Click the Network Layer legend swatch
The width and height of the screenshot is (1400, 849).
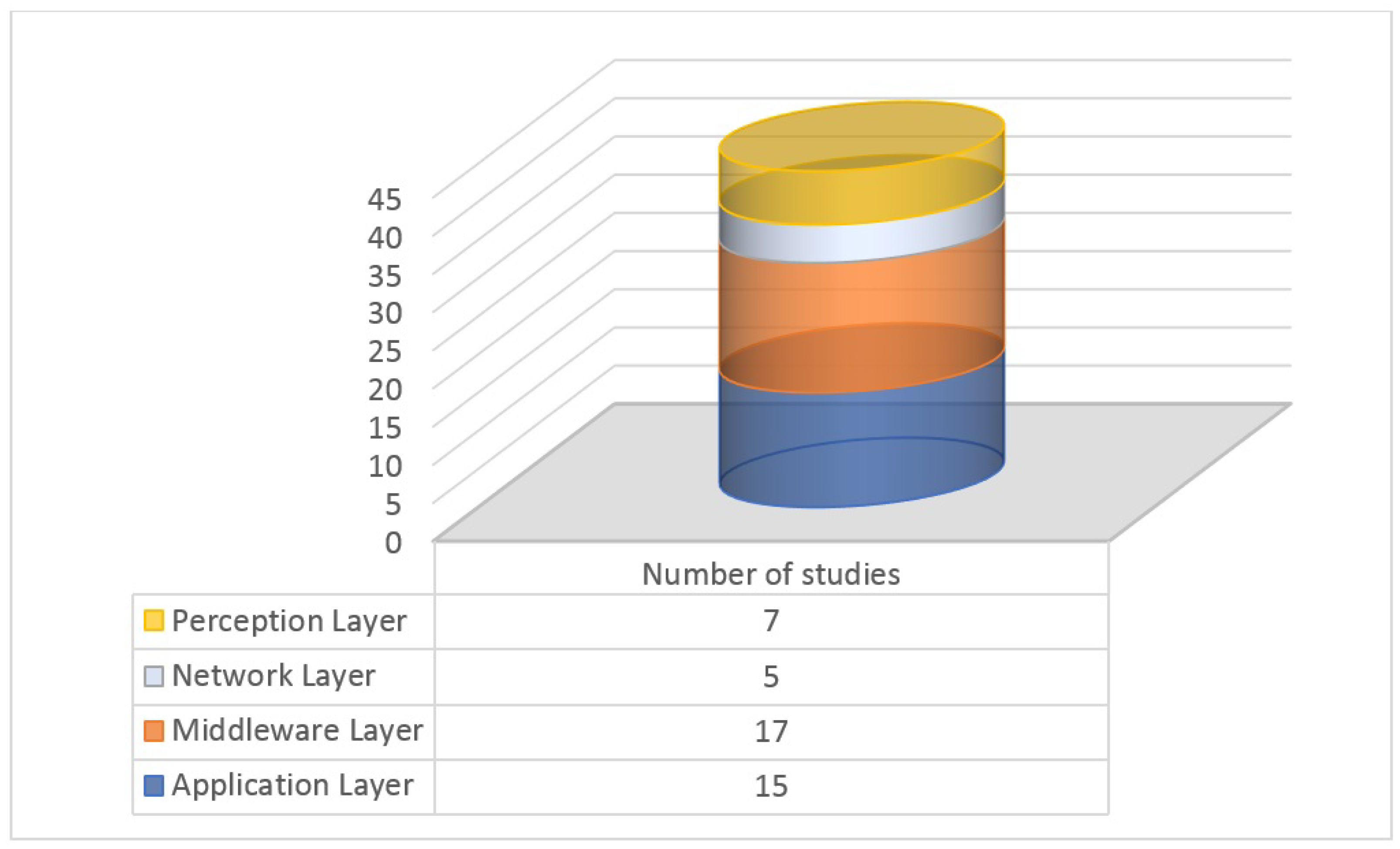[x=153, y=676]
